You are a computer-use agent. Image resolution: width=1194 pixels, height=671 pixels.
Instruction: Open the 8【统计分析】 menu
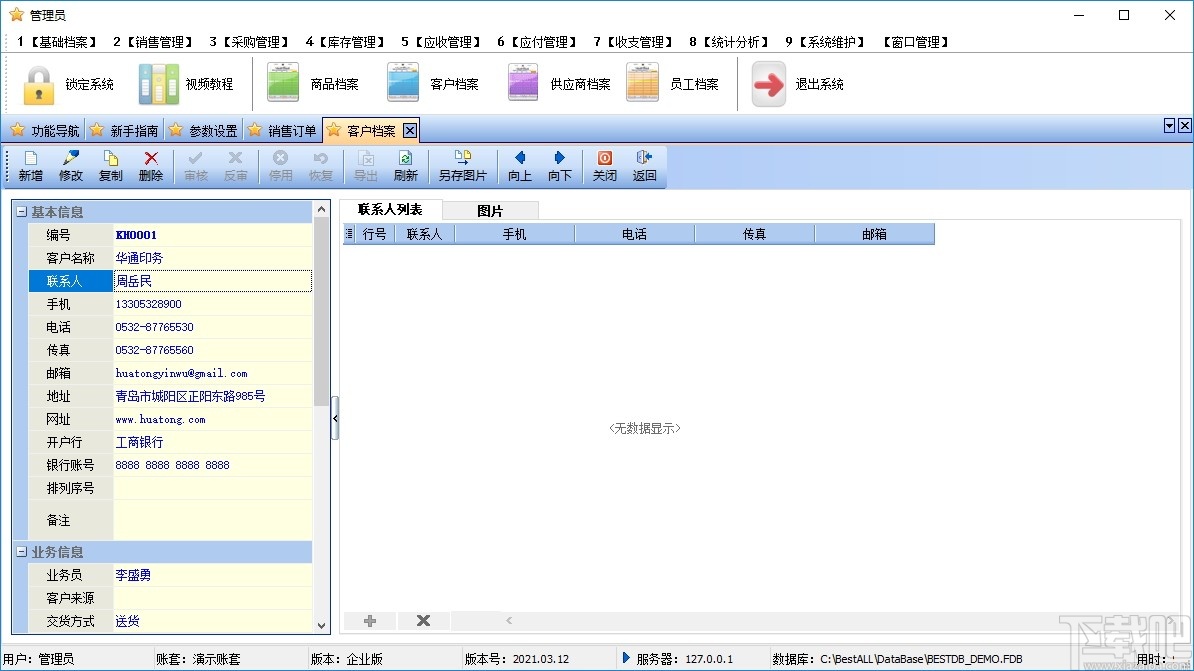coord(729,42)
